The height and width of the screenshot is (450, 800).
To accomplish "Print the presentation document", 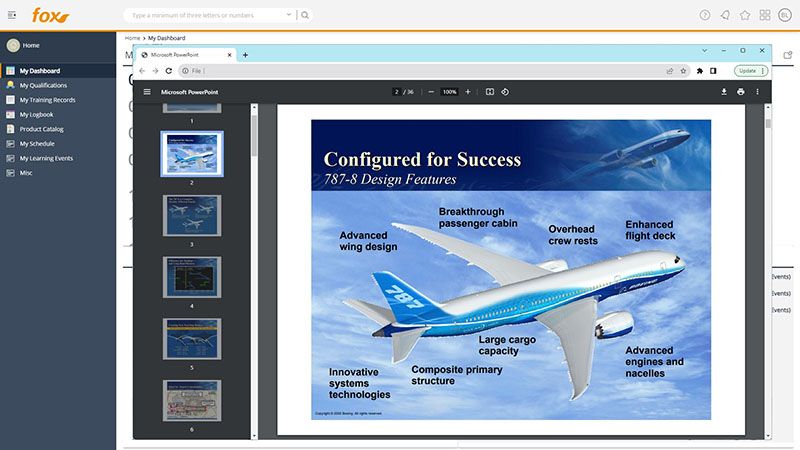I will [741, 92].
